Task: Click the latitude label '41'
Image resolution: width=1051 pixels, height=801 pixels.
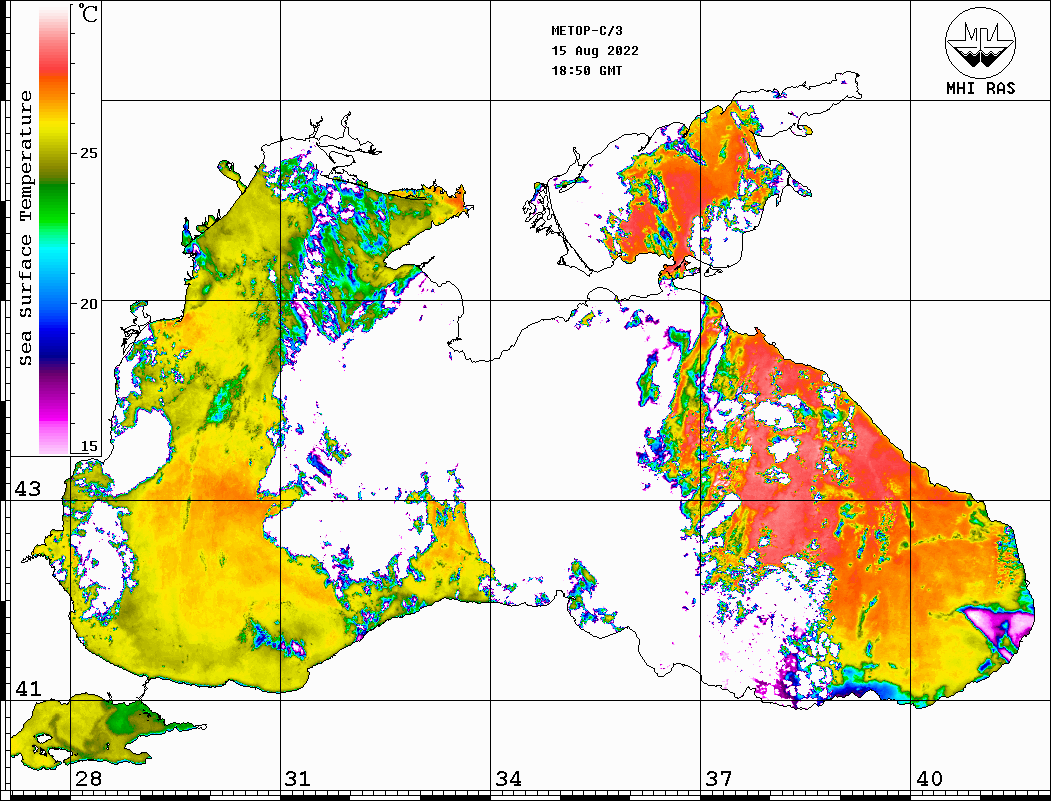Action: 28,689
